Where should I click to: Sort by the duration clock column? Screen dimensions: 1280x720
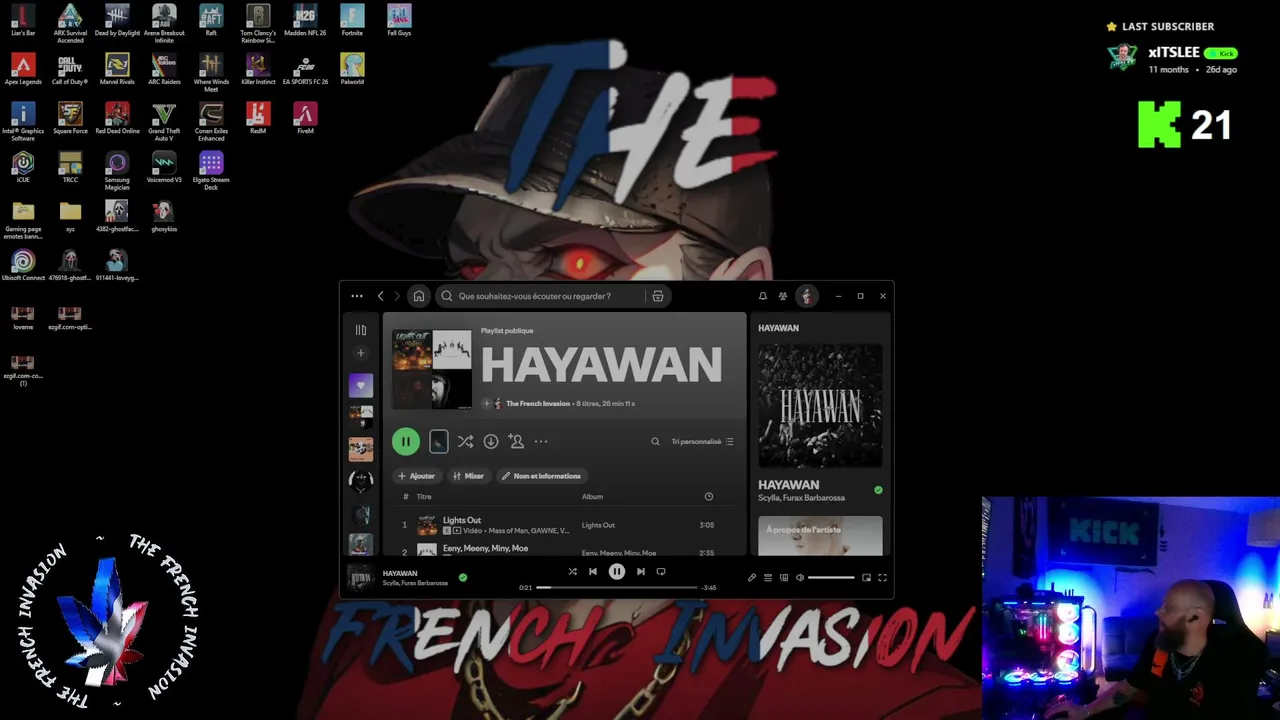point(708,496)
